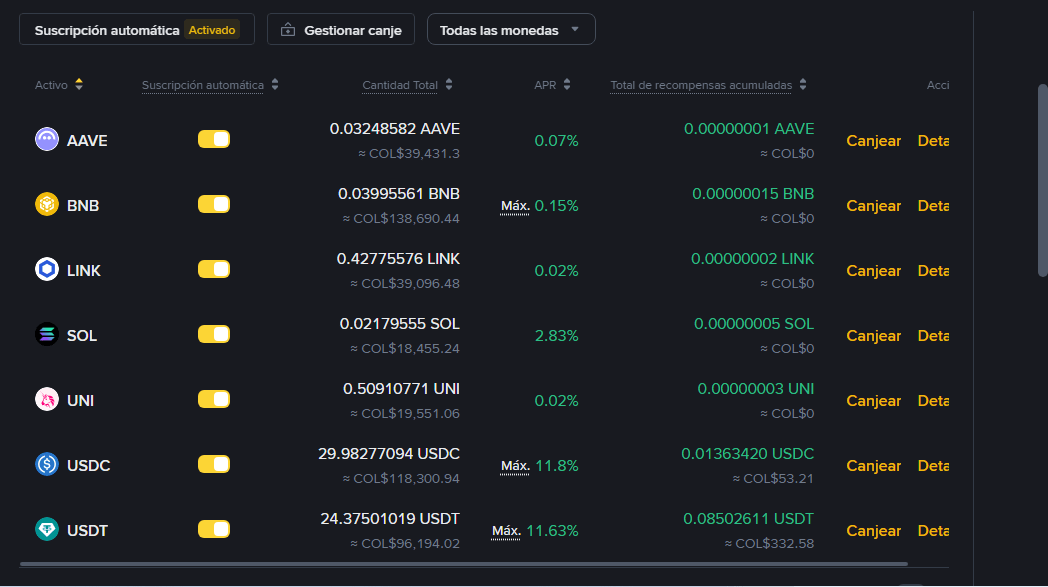1048x587 pixels.
Task: Click Canjear for USDC
Action: [874, 465]
